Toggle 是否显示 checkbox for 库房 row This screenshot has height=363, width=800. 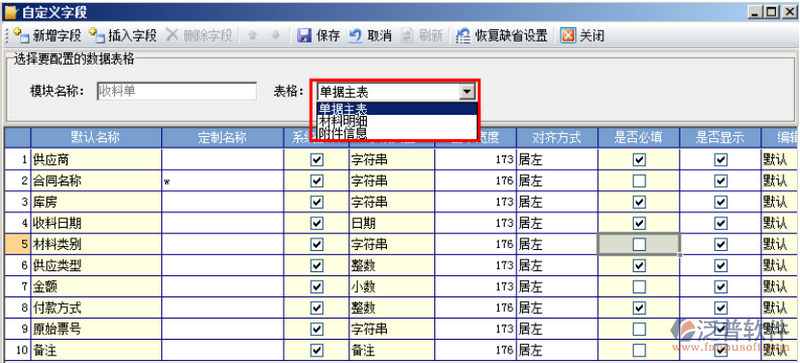click(x=720, y=202)
